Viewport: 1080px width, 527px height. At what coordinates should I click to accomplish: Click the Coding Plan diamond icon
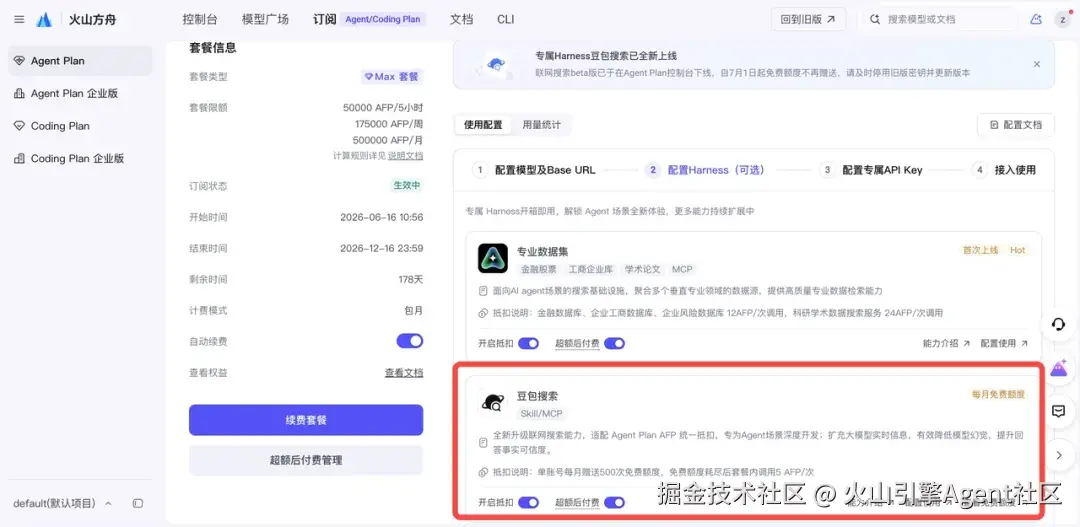point(19,125)
